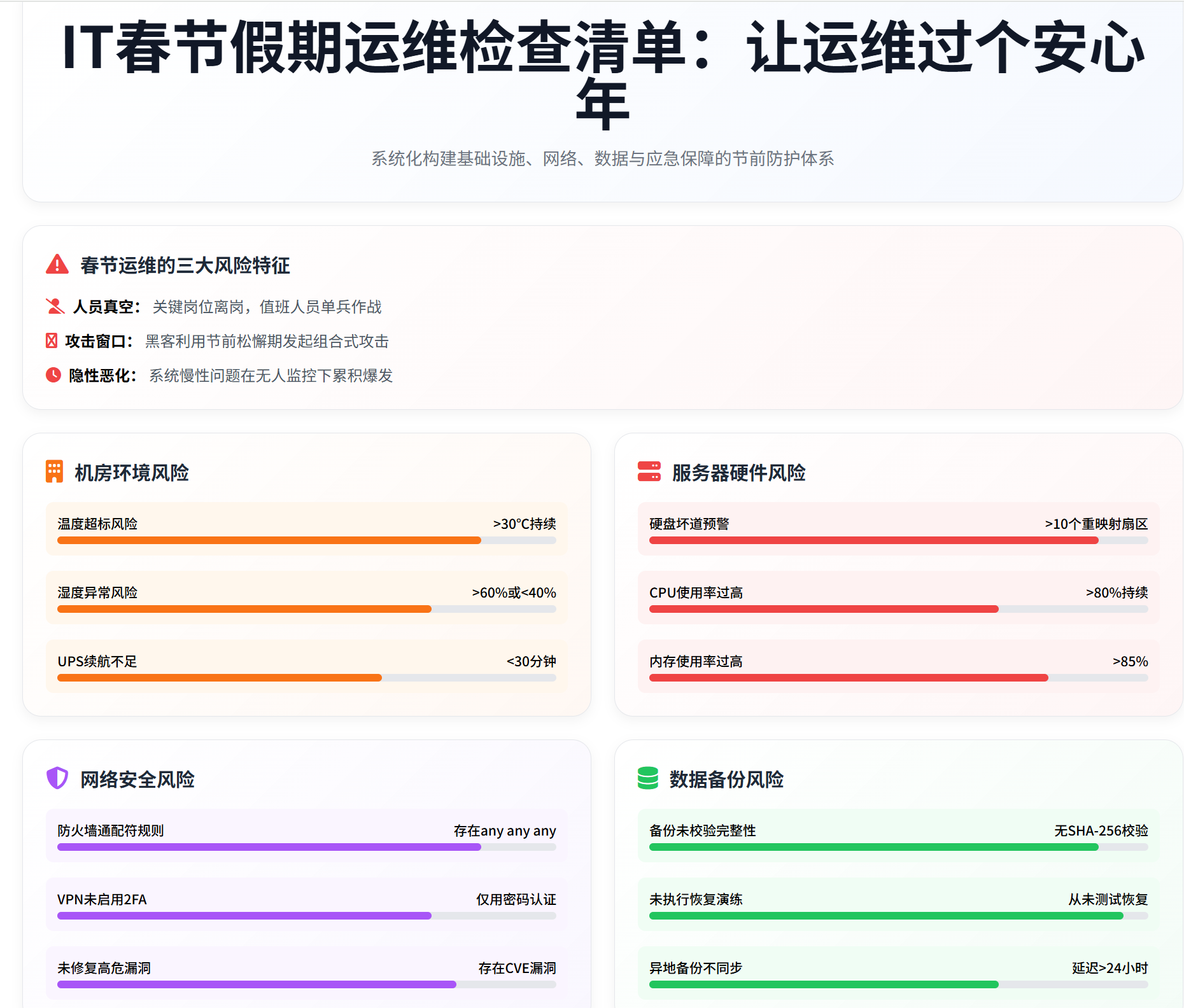Click the orange building icon for 机房环境风险
Screen dimensions: 1184x1008
[x=55, y=472]
